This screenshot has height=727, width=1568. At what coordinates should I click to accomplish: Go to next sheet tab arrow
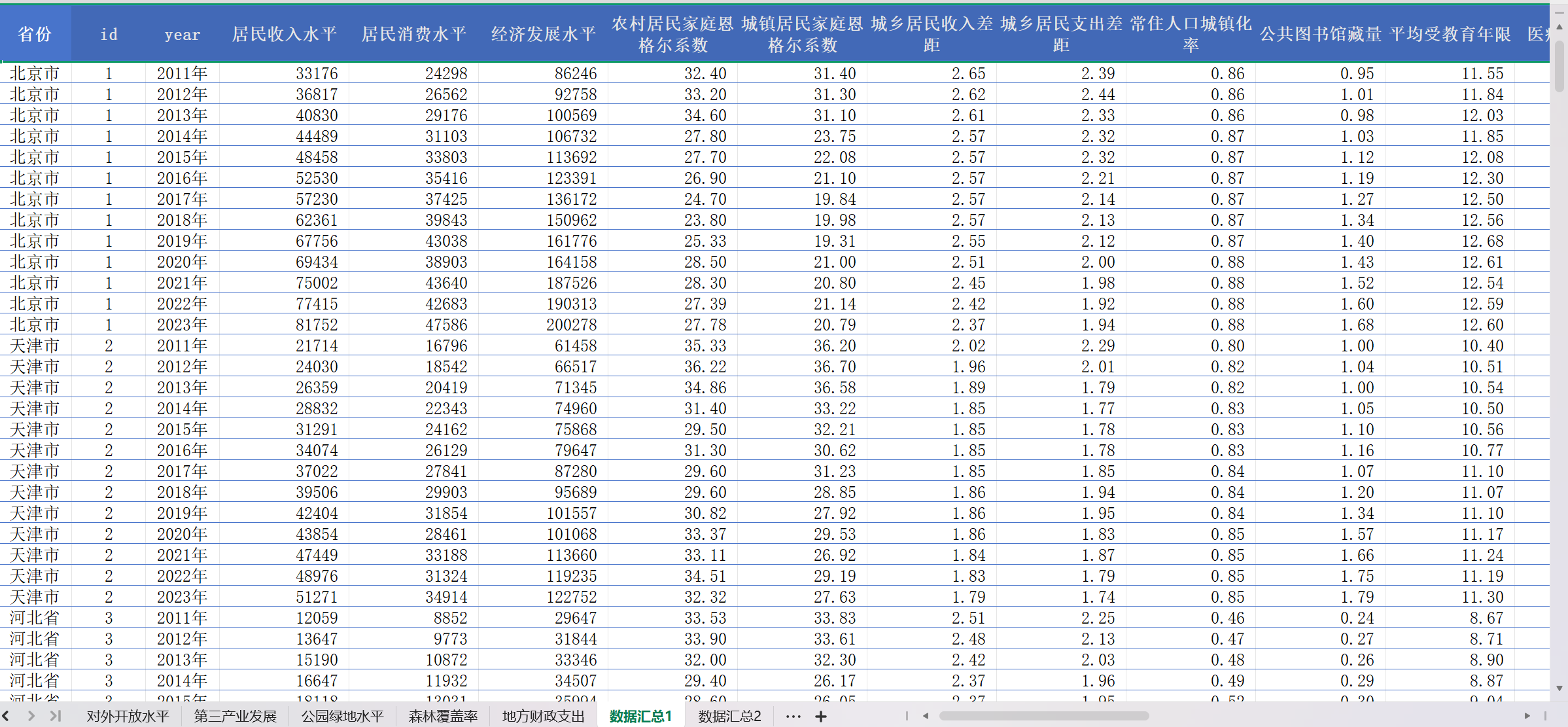click(31, 716)
